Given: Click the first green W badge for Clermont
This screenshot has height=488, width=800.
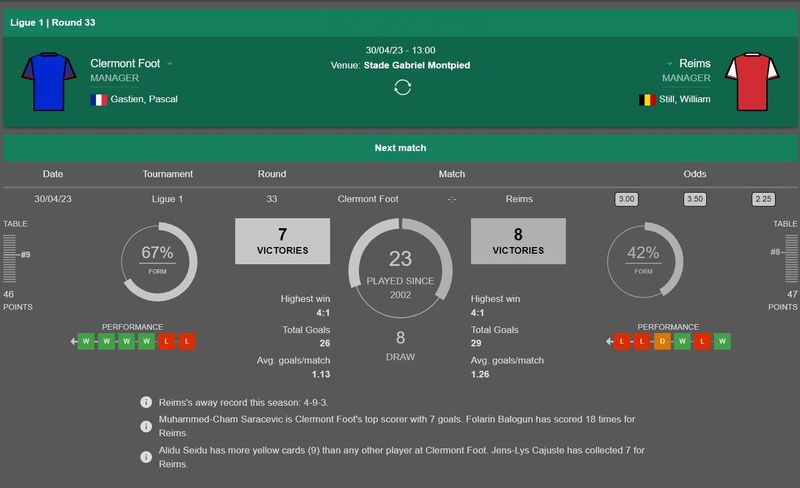Looking at the screenshot, I should (86, 341).
